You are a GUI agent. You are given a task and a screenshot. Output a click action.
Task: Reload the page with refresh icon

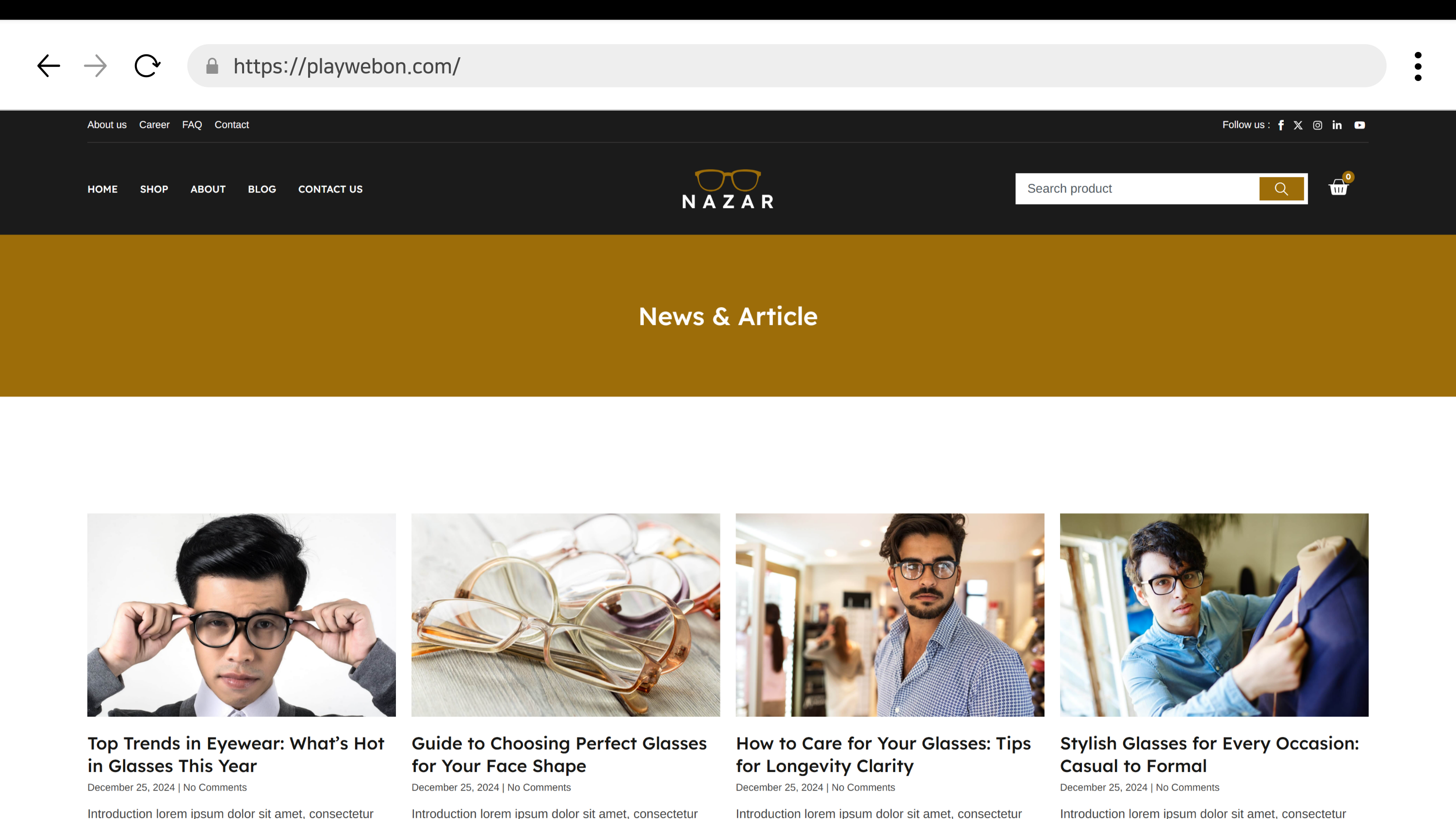[147, 66]
